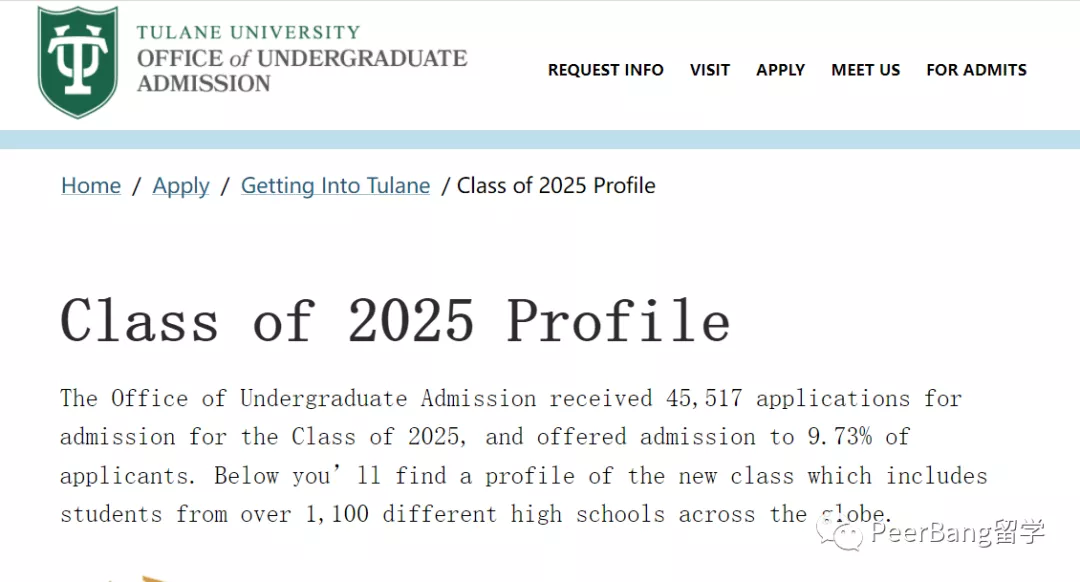Follow the Home breadcrumb link

point(91,186)
